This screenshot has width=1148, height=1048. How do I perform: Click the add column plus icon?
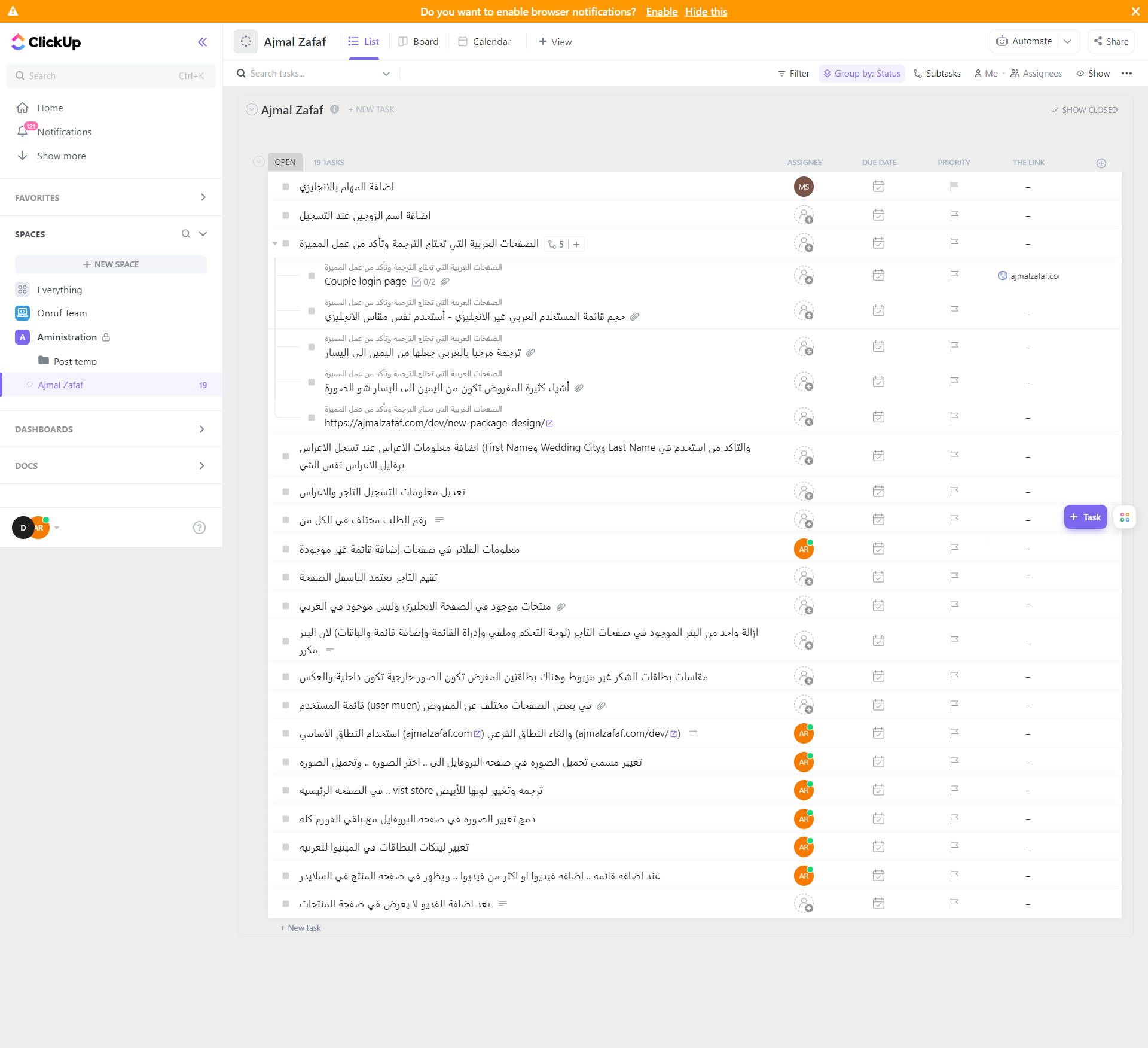pos(1101,163)
